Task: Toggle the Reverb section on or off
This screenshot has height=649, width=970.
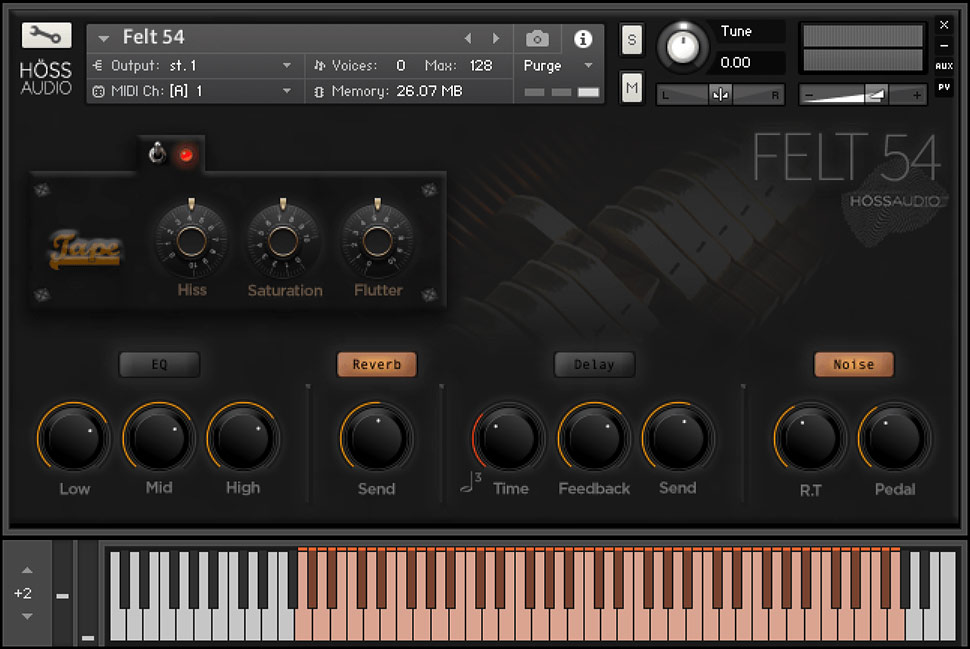Action: coord(377,364)
